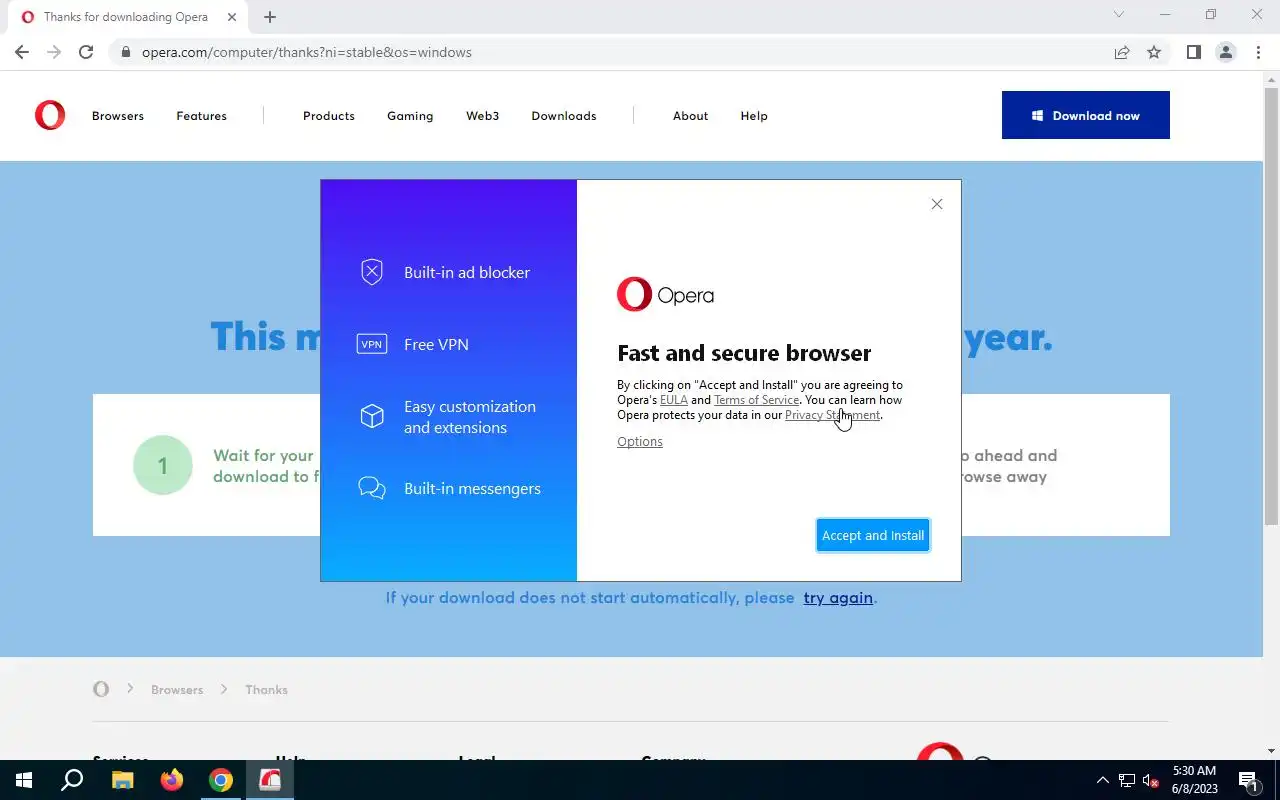Click the scrollbar up arrow
Image resolution: width=1280 pixels, height=800 pixels.
[1271, 78]
